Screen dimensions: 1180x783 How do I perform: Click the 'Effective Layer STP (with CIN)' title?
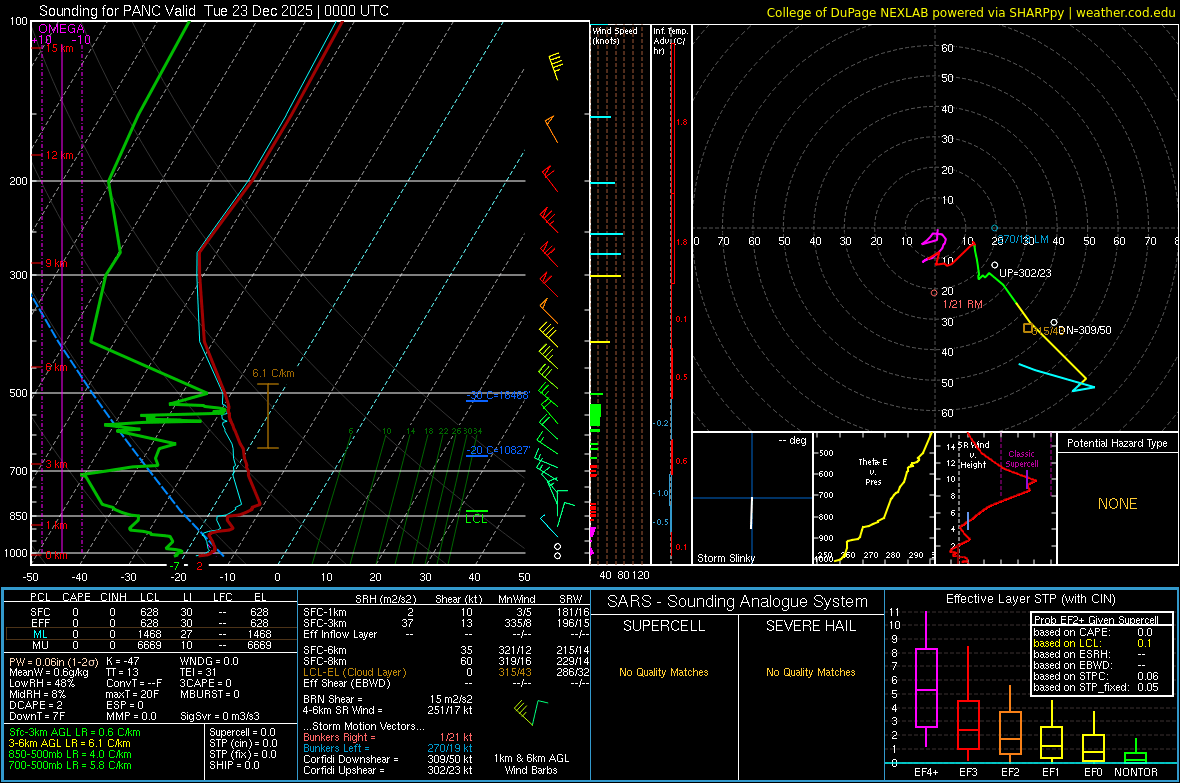click(1030, 599)
